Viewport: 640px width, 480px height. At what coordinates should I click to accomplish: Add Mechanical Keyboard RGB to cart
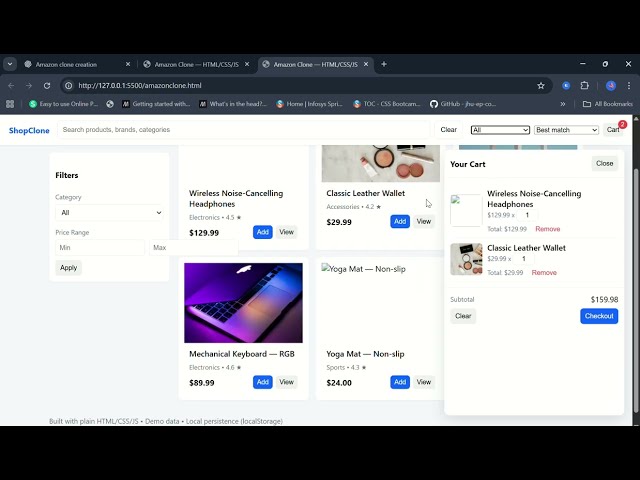(x=262, y=382)
